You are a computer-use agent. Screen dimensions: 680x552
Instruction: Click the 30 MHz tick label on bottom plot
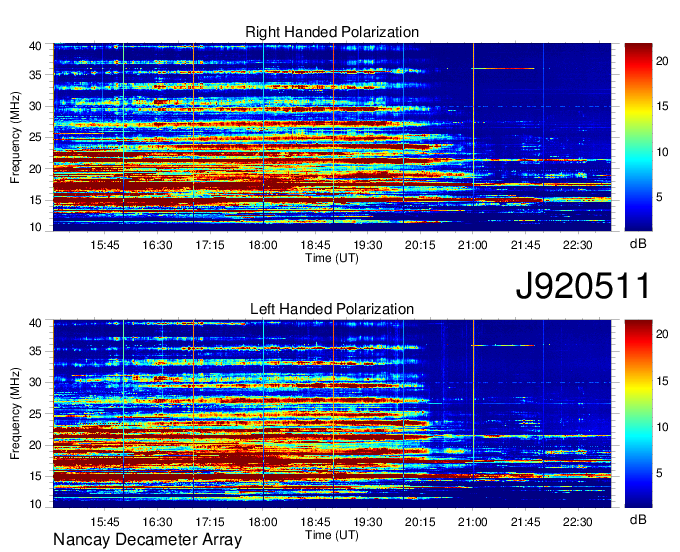[36, 382]
